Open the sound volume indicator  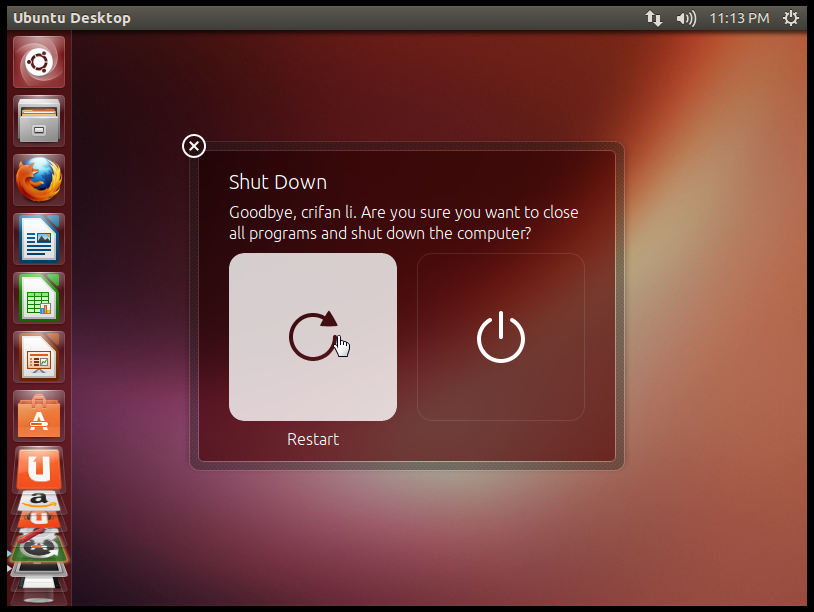pos(686,19)
